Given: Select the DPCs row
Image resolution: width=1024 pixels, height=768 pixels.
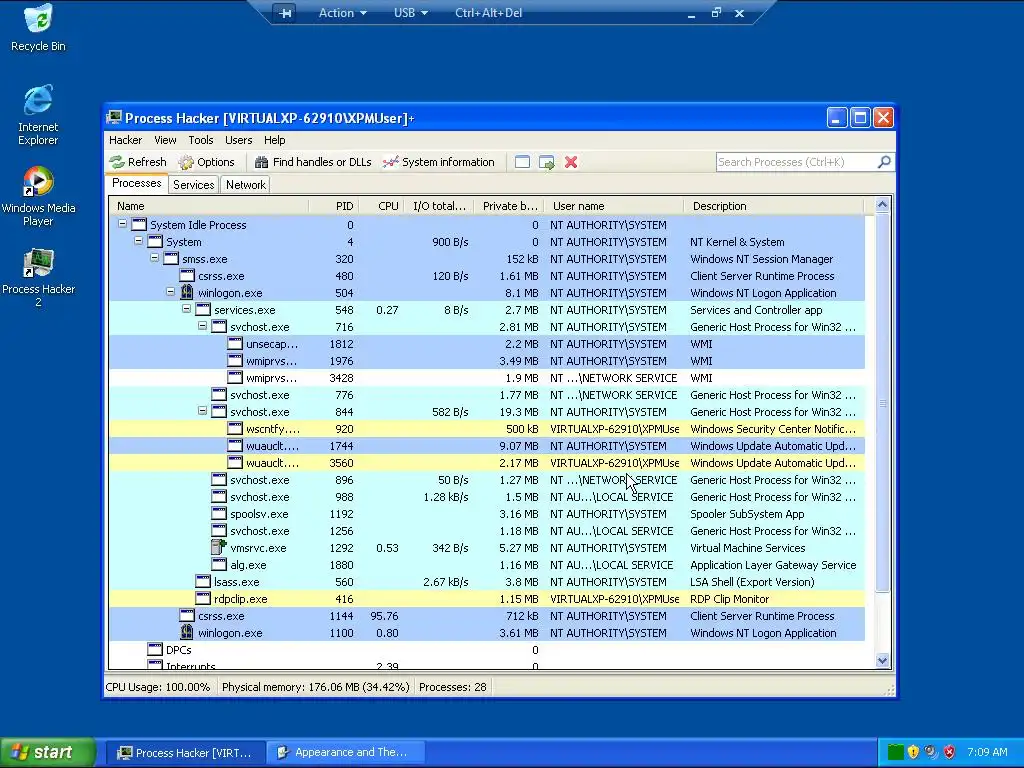Looking at the screenshot, I should [x=487, y=650].
